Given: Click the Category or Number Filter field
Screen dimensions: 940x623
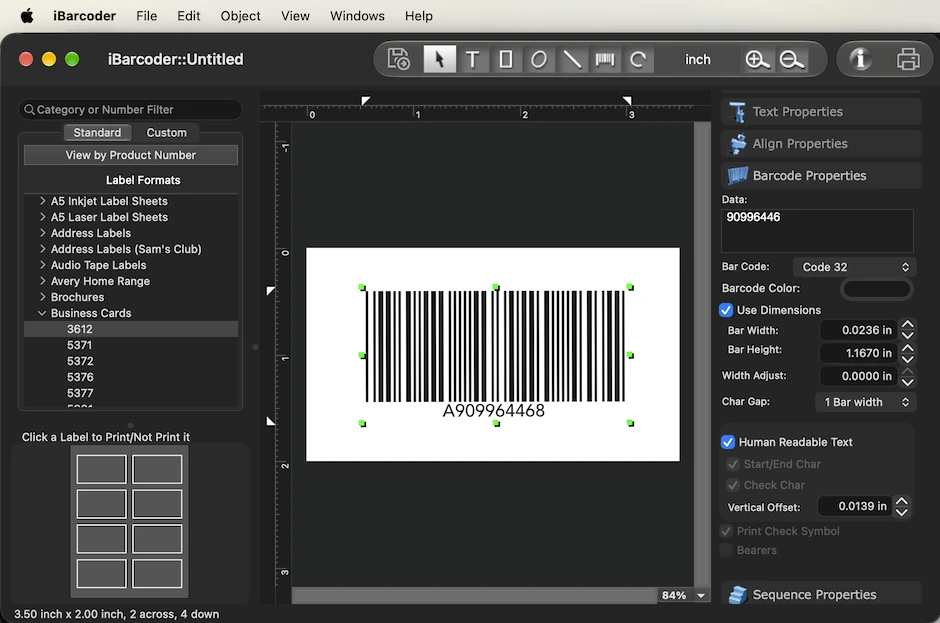Looking at the screenshot, I should tap(131, 110).
